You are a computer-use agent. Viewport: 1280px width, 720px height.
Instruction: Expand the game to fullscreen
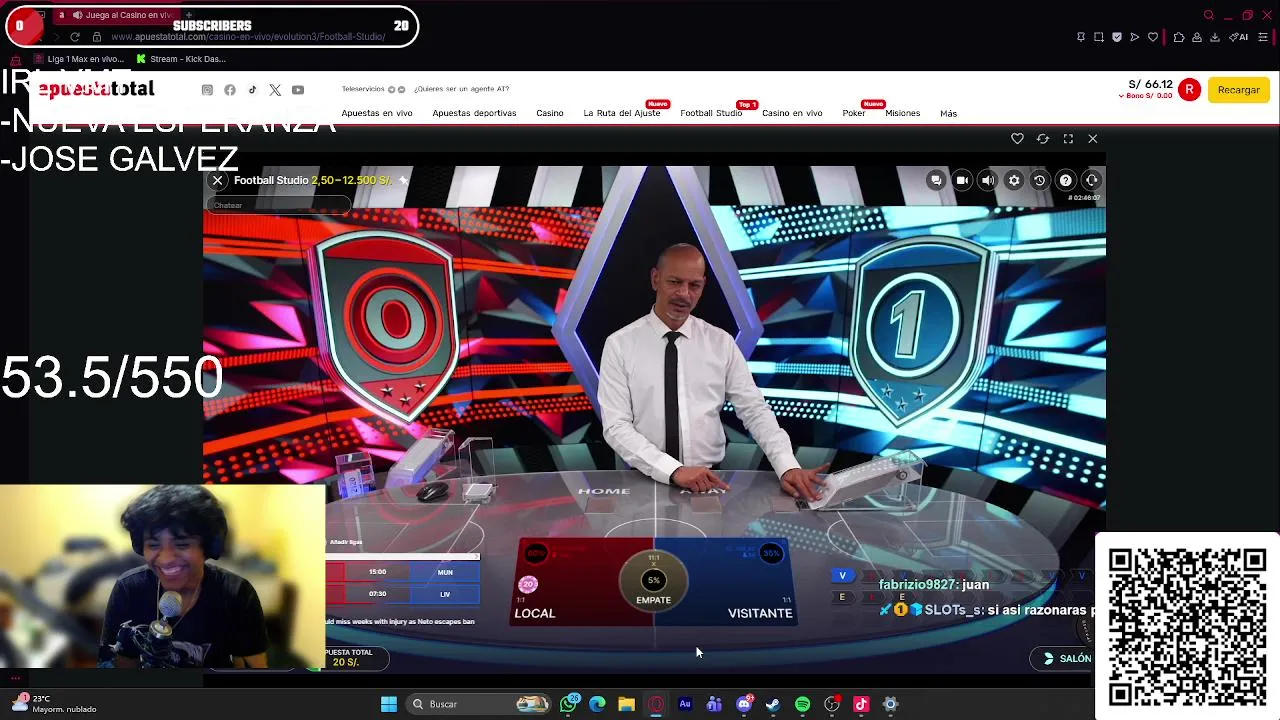tap(1068, 139)
